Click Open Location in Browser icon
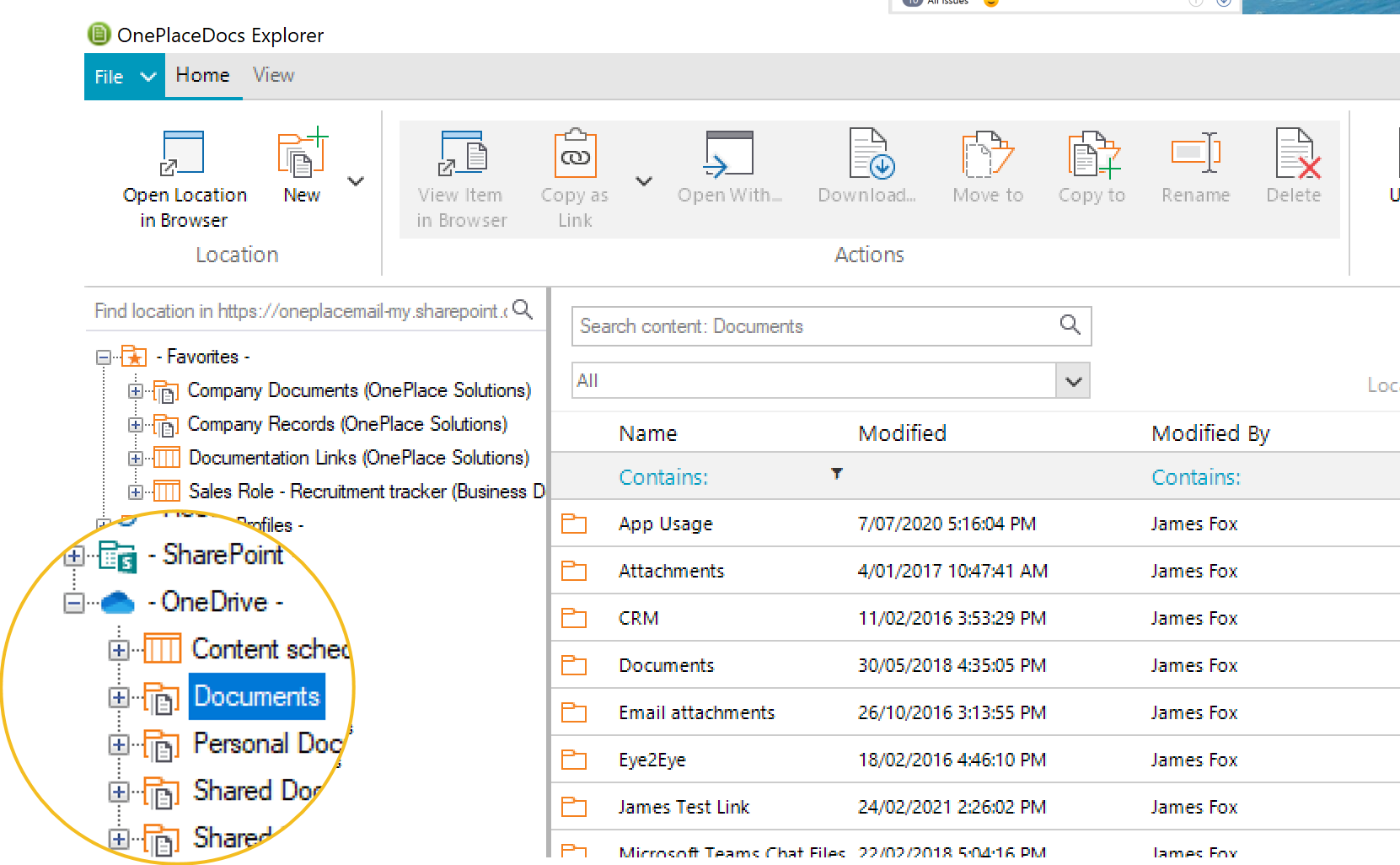This screenshot has height=865, width=1400. click(183, 153)
